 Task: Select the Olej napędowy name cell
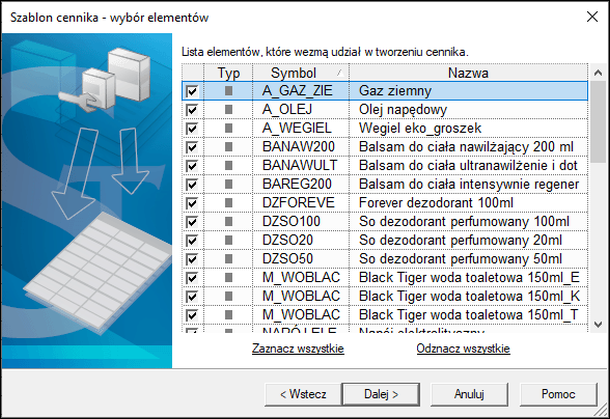467,109
